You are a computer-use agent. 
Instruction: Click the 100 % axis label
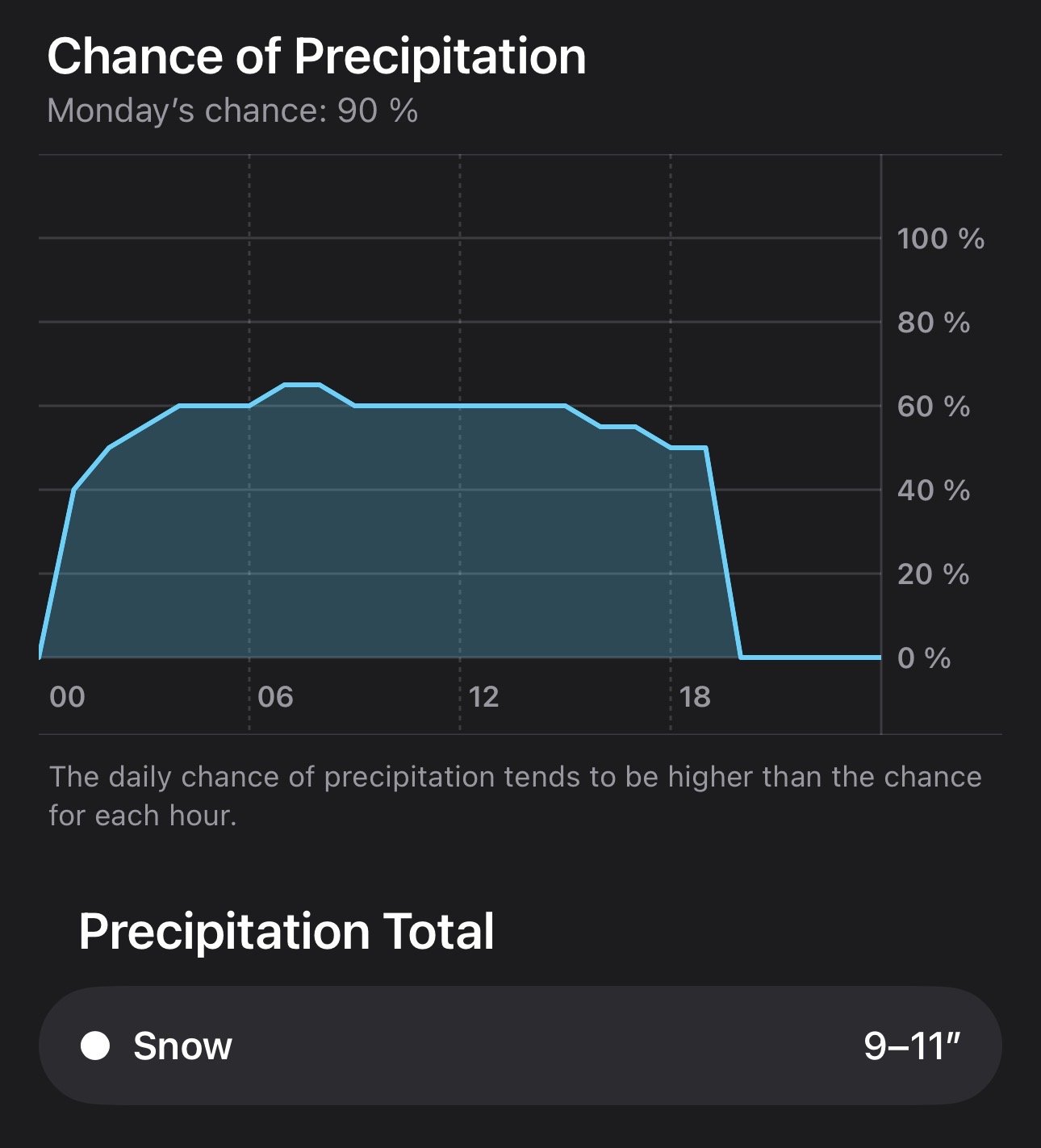941,239
